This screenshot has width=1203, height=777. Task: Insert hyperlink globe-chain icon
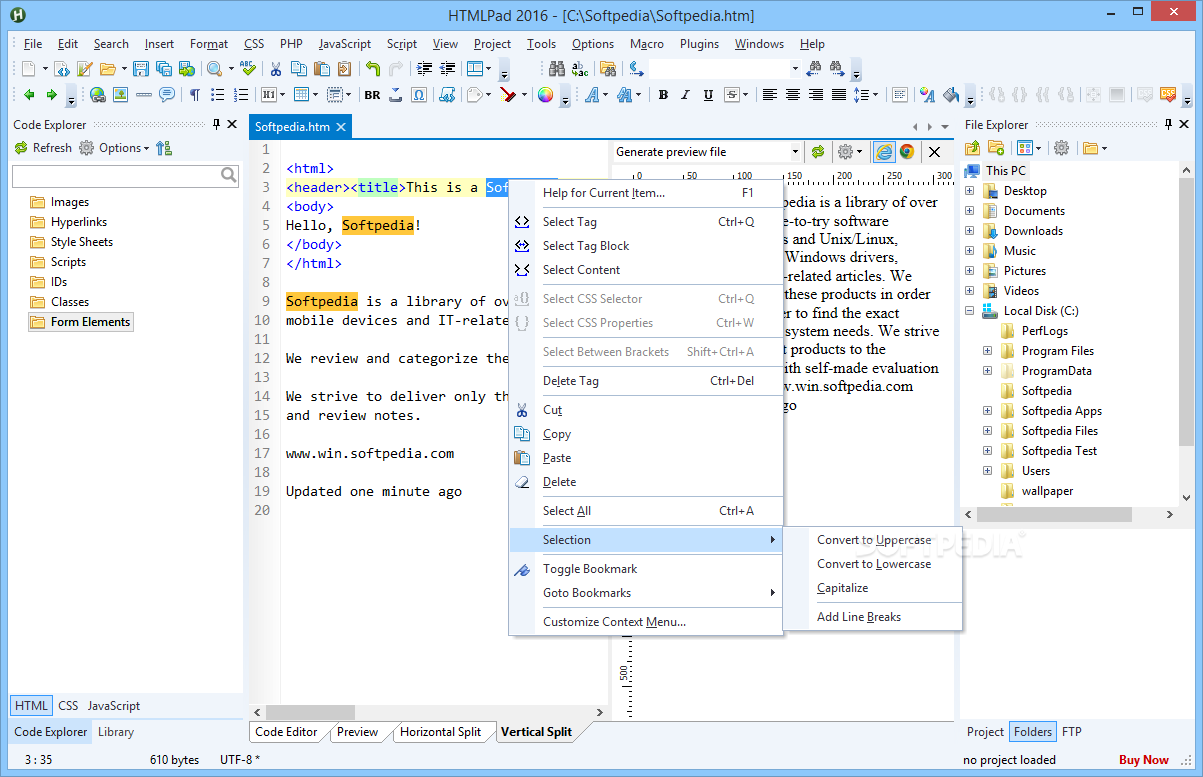tap(97, 95)
